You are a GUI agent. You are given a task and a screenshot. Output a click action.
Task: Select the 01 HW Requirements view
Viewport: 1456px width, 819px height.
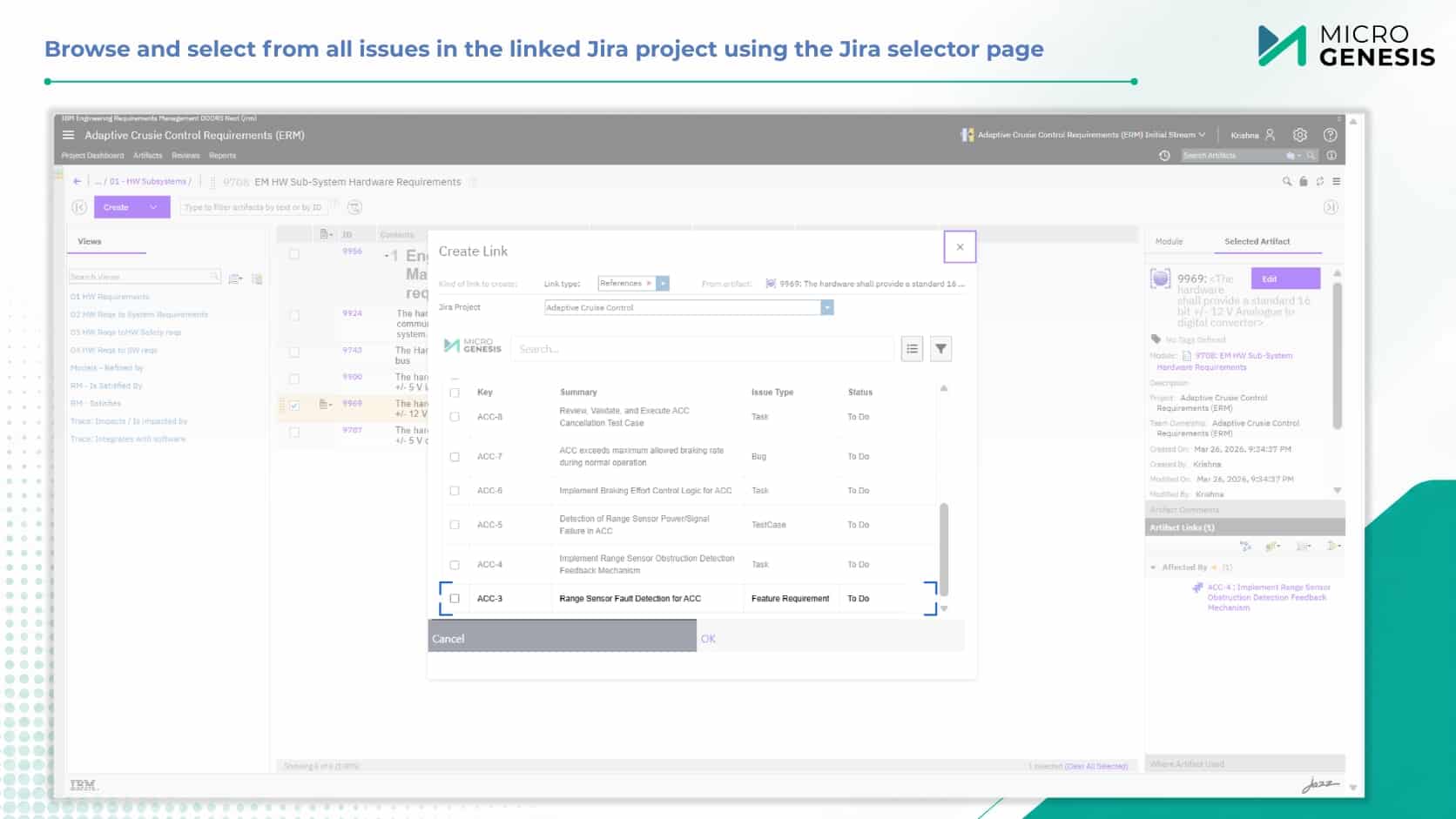[110, 297]
